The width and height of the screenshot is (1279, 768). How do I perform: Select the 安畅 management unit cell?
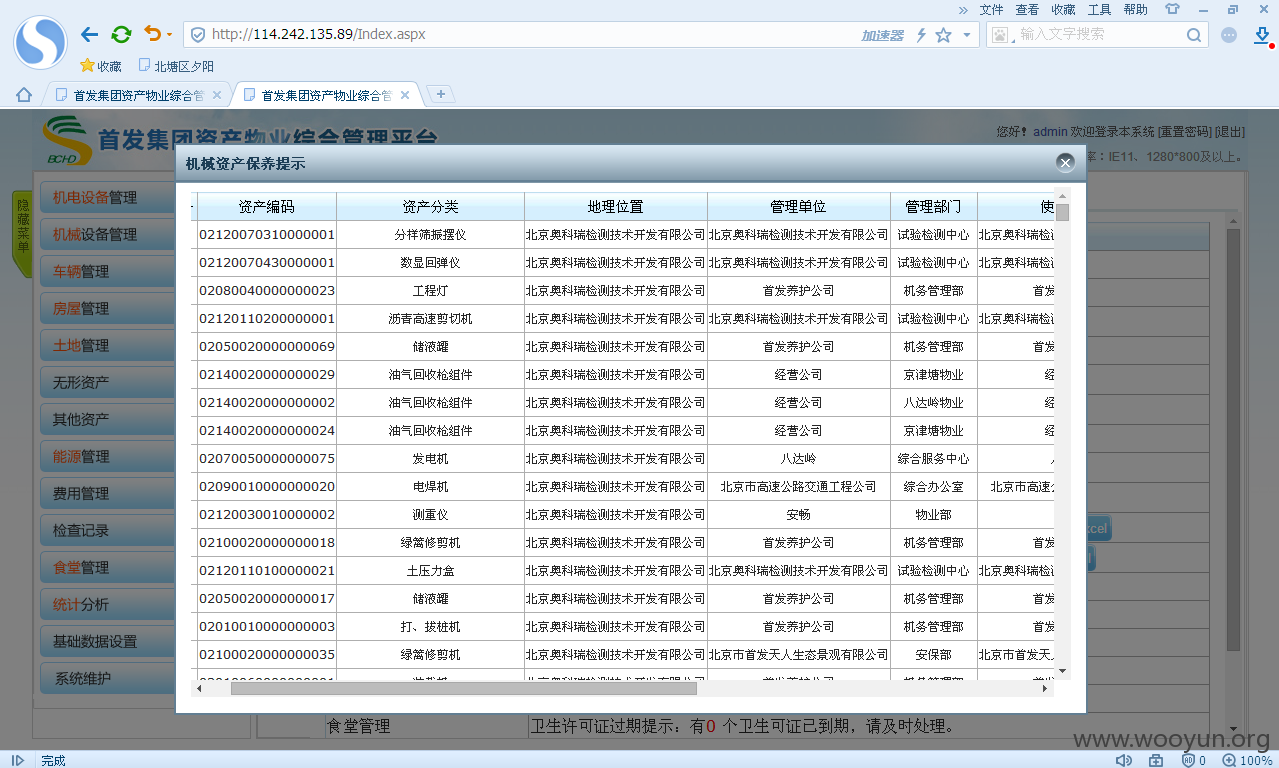(799, 515)
